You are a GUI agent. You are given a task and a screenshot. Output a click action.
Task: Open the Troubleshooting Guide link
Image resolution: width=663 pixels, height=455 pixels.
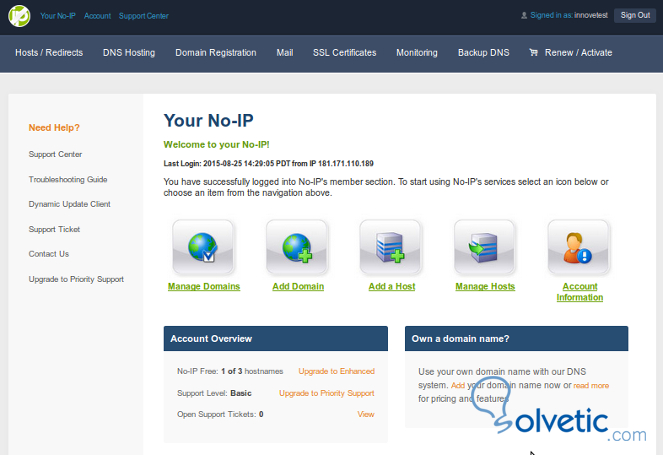click(x=68, y=179)
